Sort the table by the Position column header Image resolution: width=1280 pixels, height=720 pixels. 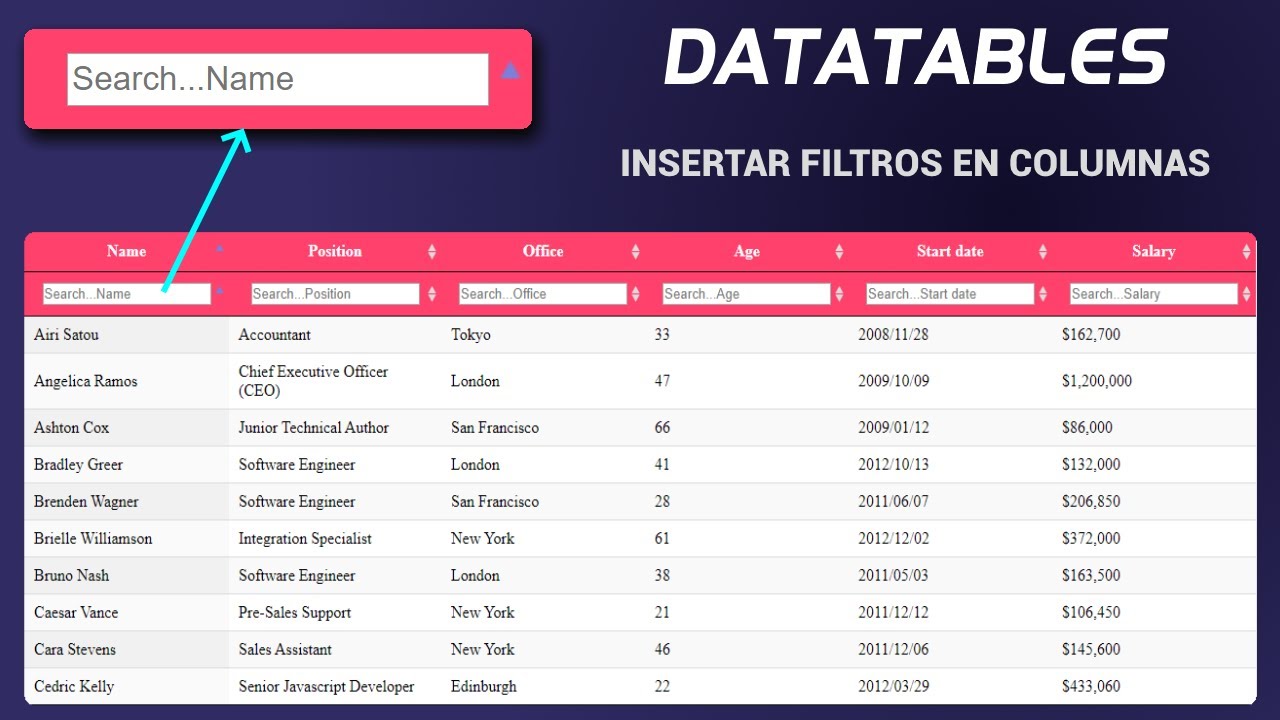(x=335, y=252)
